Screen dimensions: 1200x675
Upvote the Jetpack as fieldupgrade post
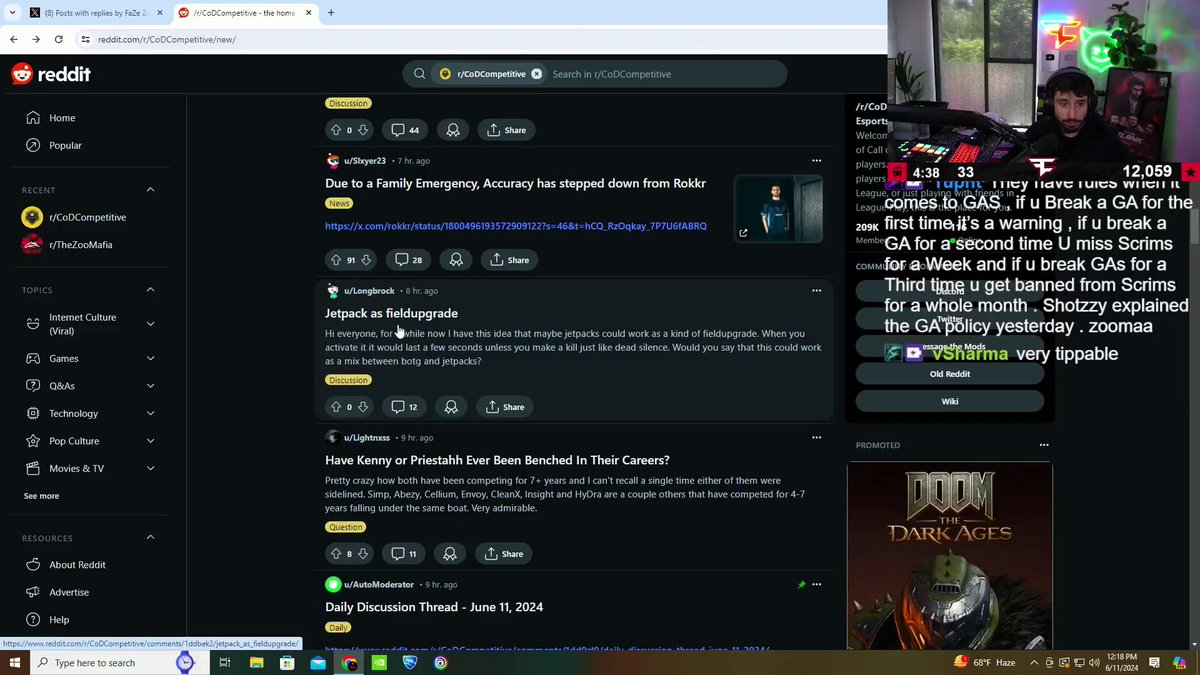coord(335,407)
